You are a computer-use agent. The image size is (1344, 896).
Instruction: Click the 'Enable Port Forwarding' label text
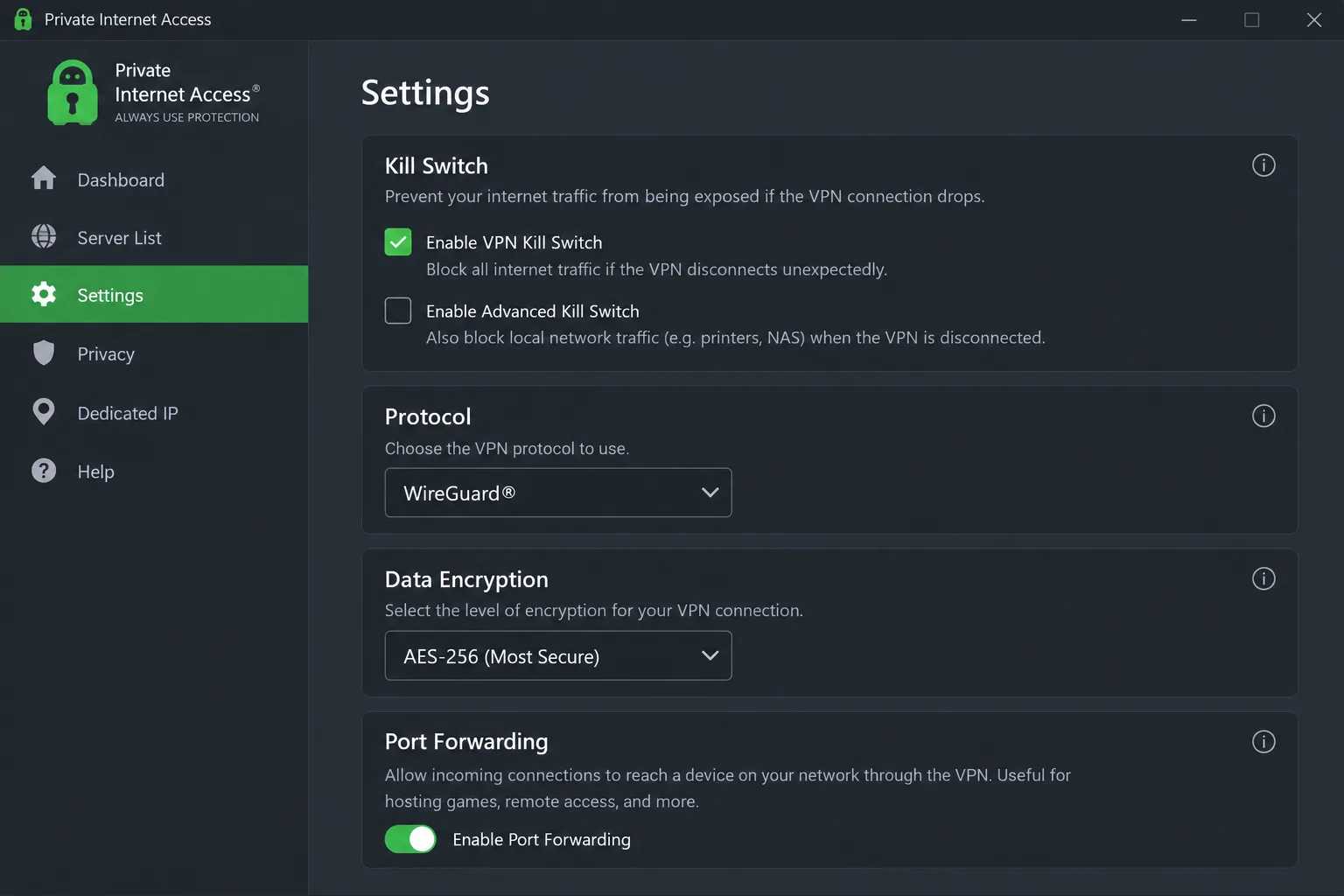click(541, 840)
